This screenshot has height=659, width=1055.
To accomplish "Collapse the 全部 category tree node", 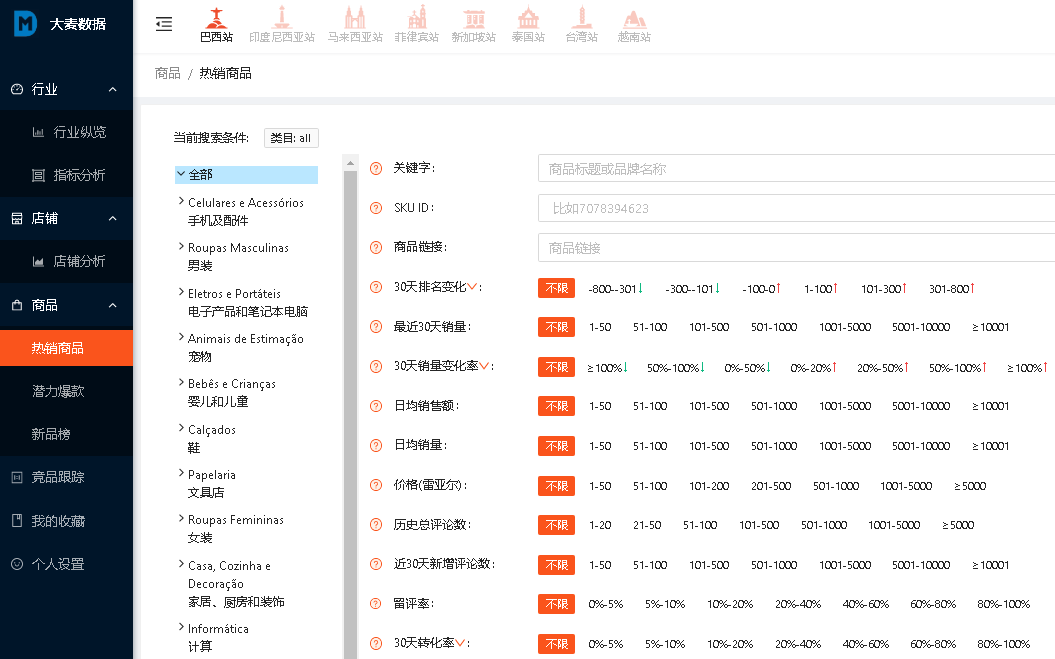I will coord(181,174).
